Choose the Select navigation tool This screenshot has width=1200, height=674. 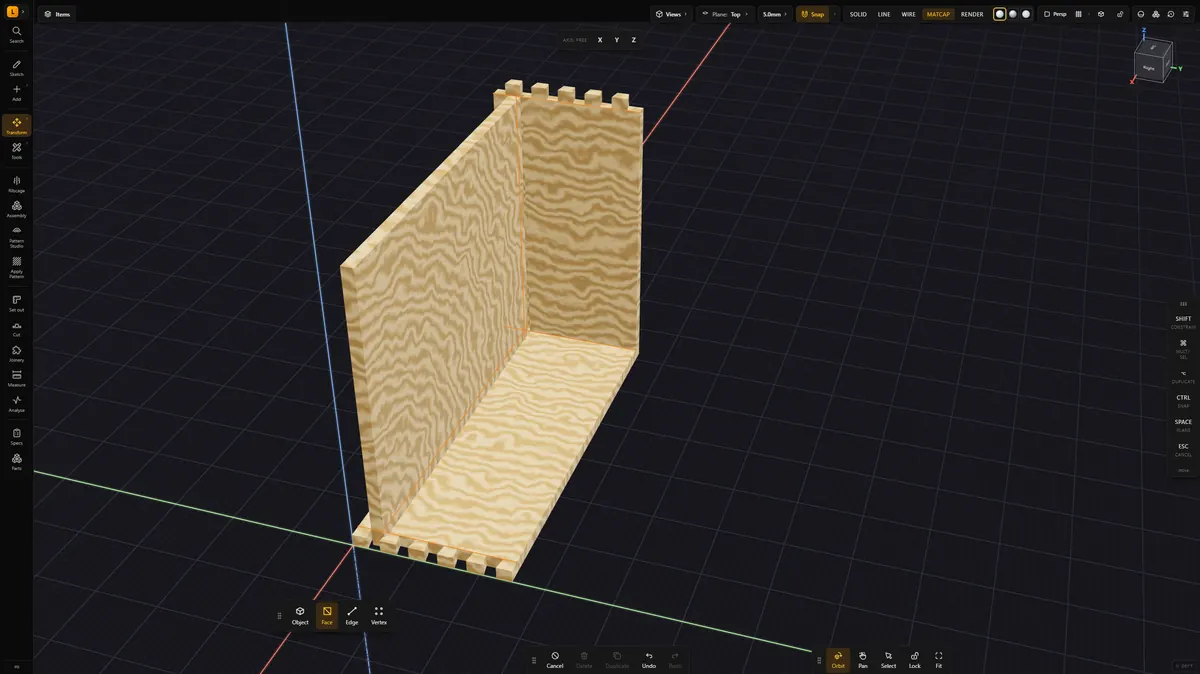[x=888, y=660]
